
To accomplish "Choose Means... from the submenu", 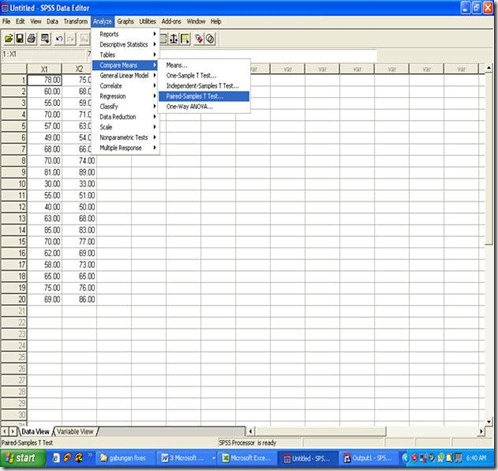I will coord(204,65).
